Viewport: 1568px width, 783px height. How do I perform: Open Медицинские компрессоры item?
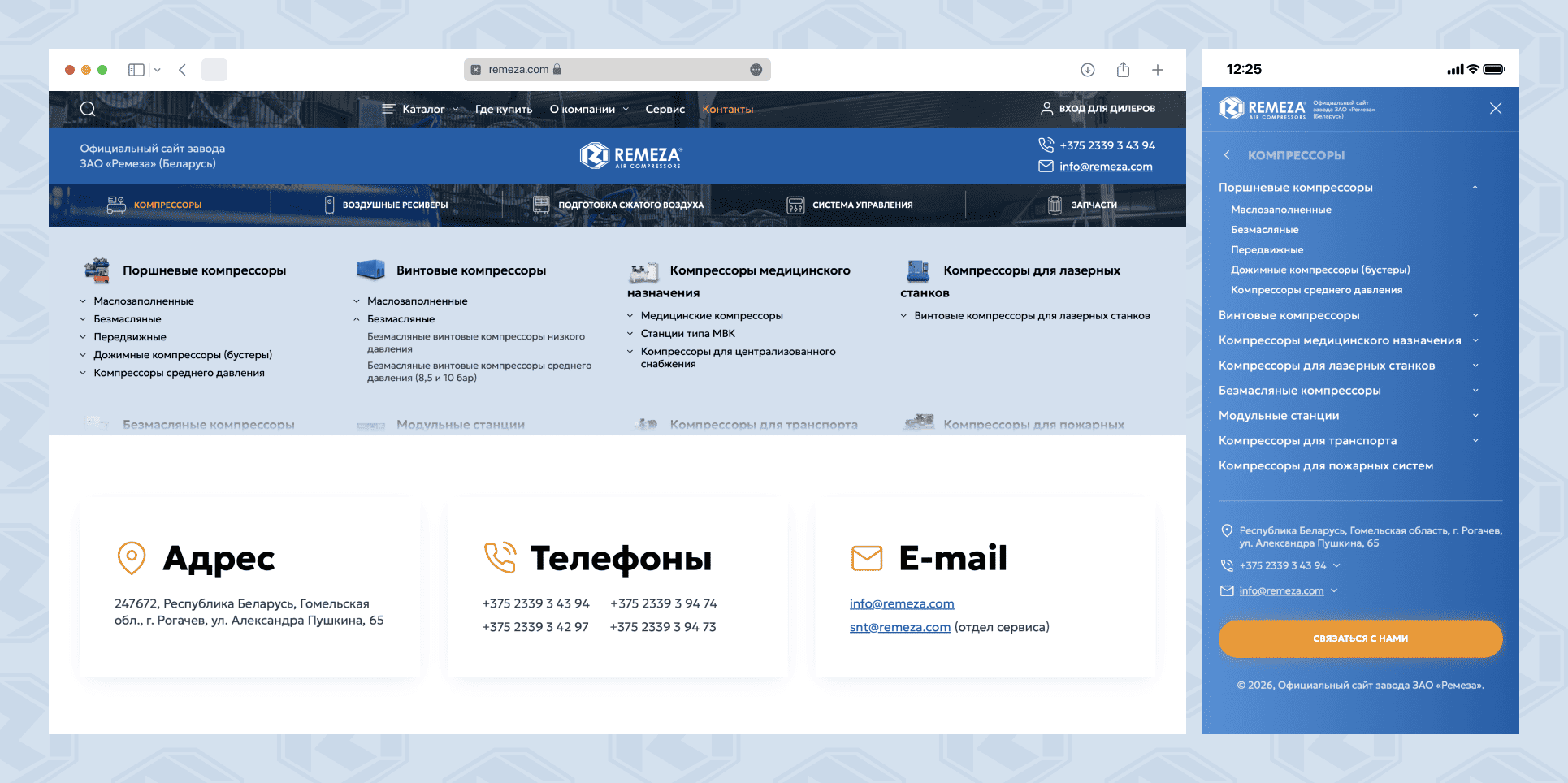pos(712,316)
